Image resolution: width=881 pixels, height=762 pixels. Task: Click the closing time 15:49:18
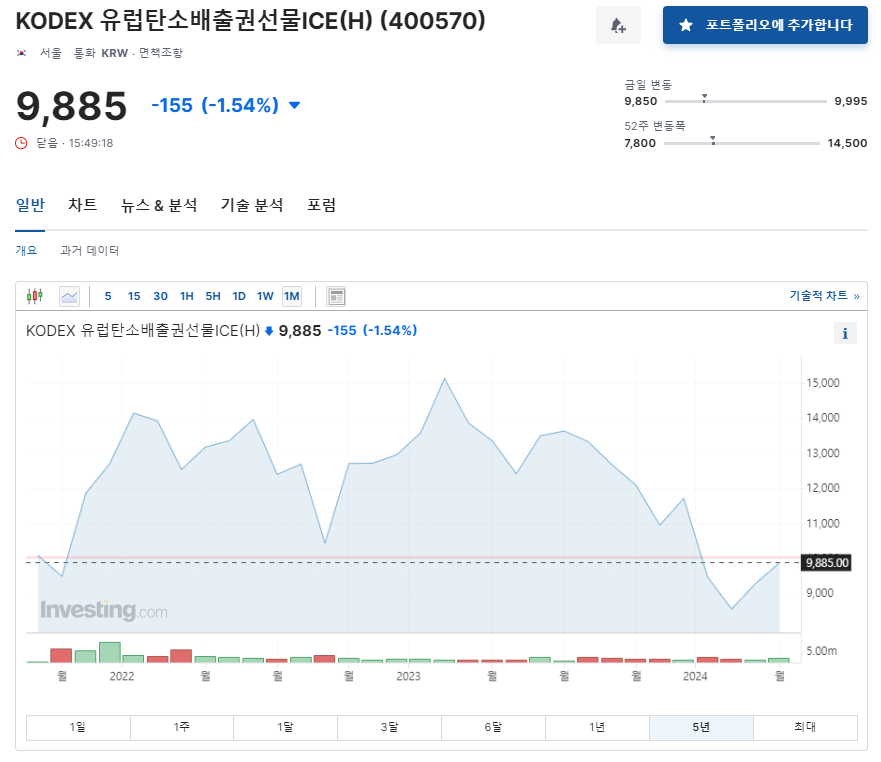(x=91, y=143)
